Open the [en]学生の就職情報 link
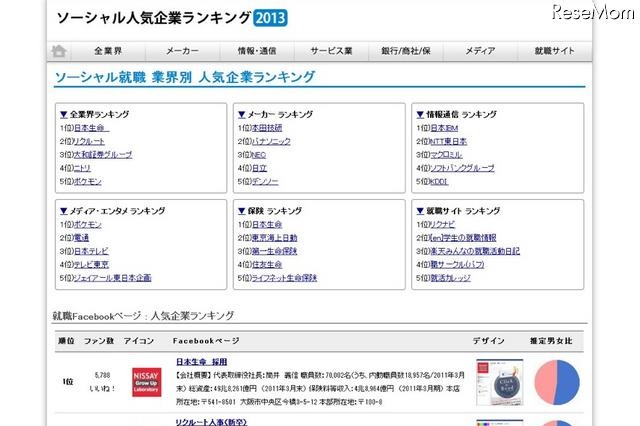 click(x=463, y=238)
